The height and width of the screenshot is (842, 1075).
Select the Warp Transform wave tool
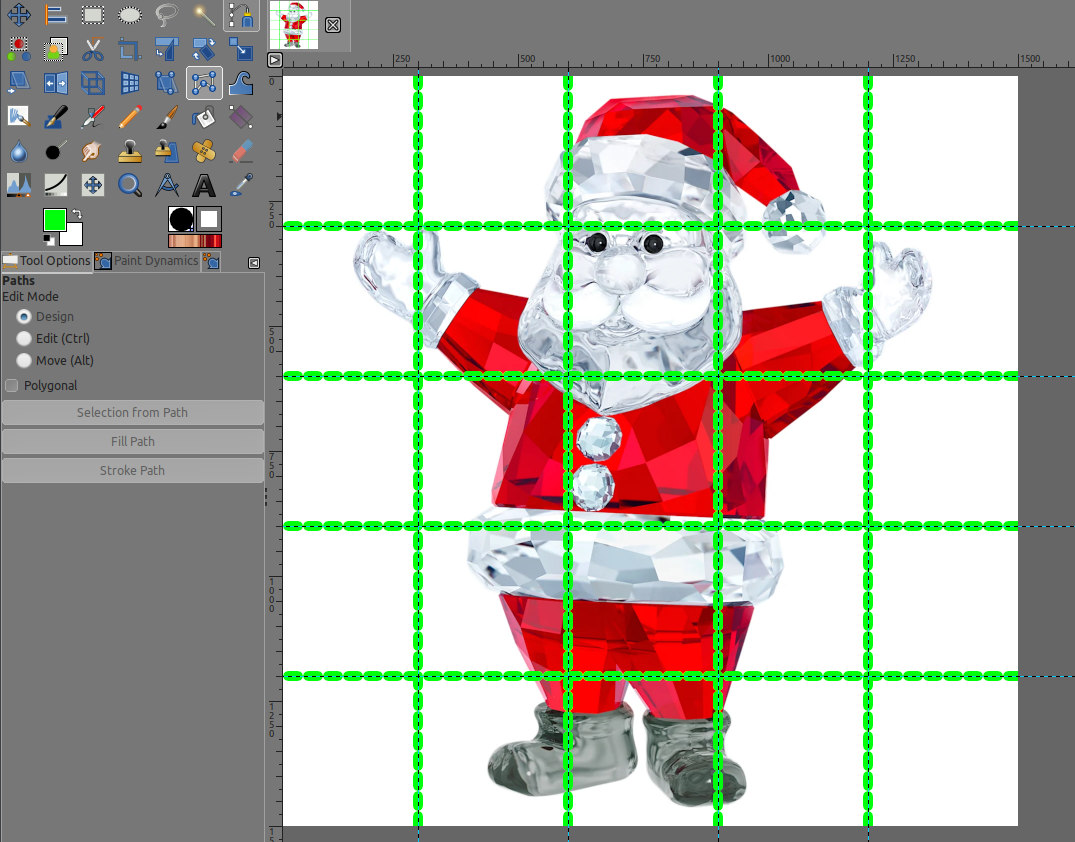click(x=241, y=83)
